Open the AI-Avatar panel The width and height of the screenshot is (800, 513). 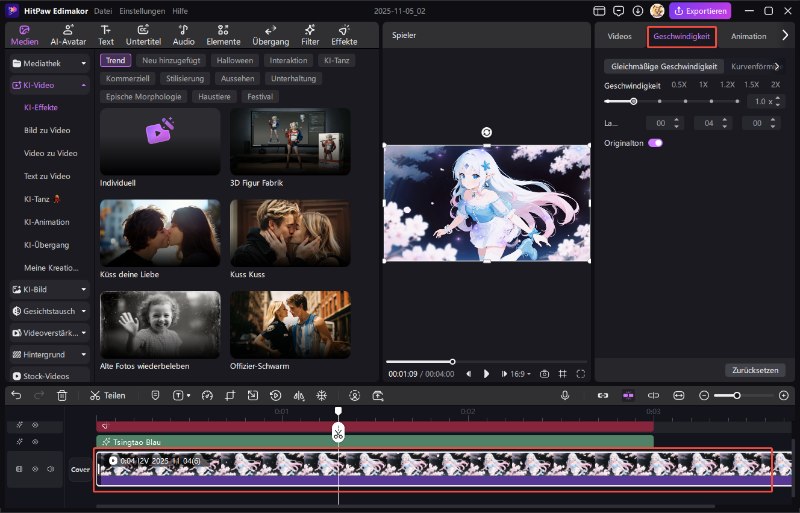click(68, 35)
